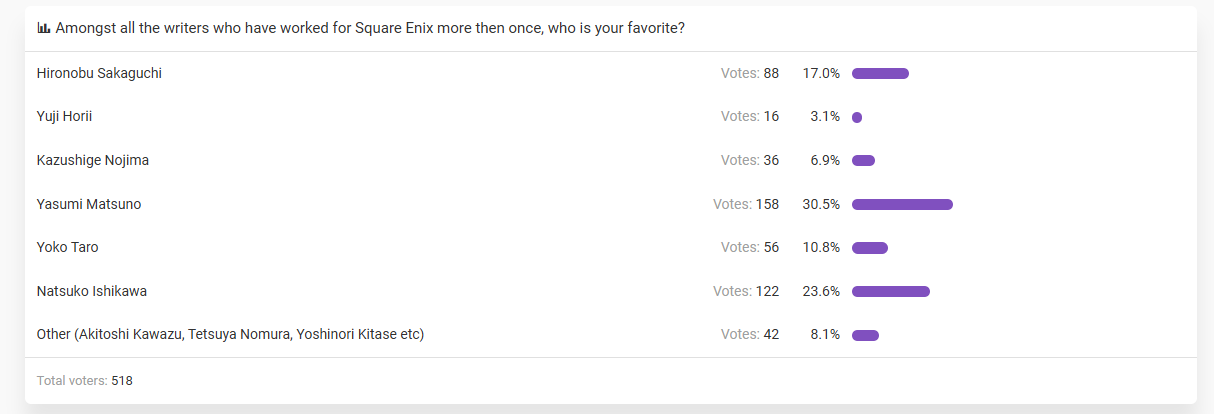Viewport: 1214px width, 414px height.
Task: Click Hironobu Sakaguchi's purple result bar
Action: [x=880, y=74]
